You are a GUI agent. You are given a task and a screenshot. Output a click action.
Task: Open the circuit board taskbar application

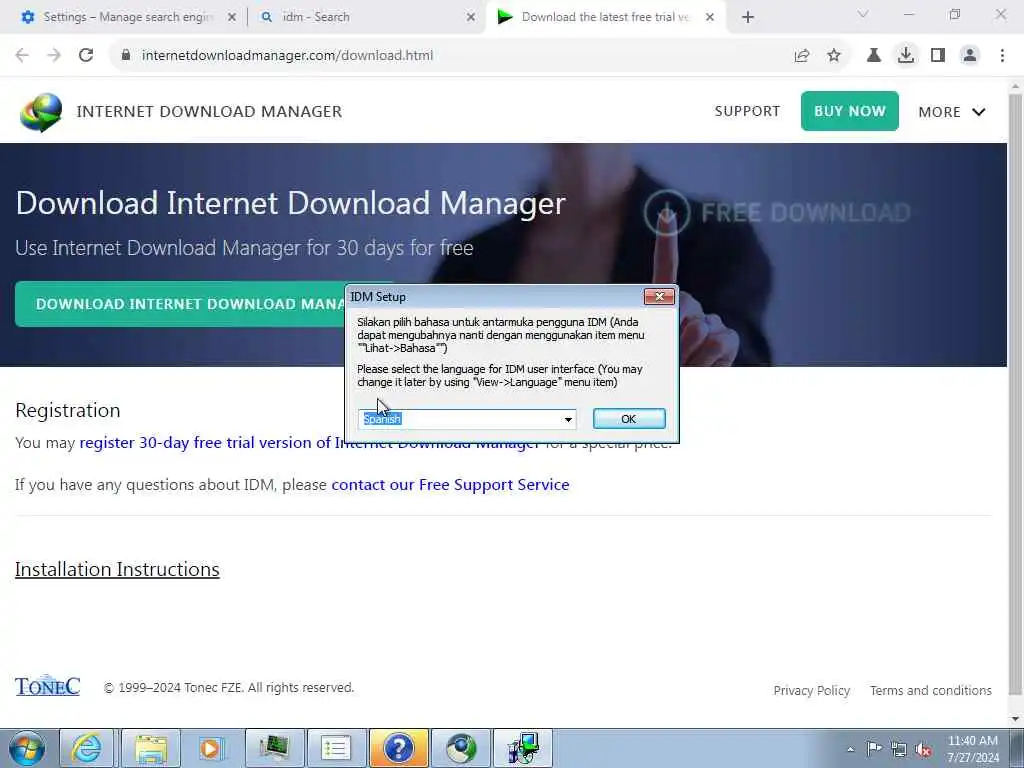tap(274, 748)
